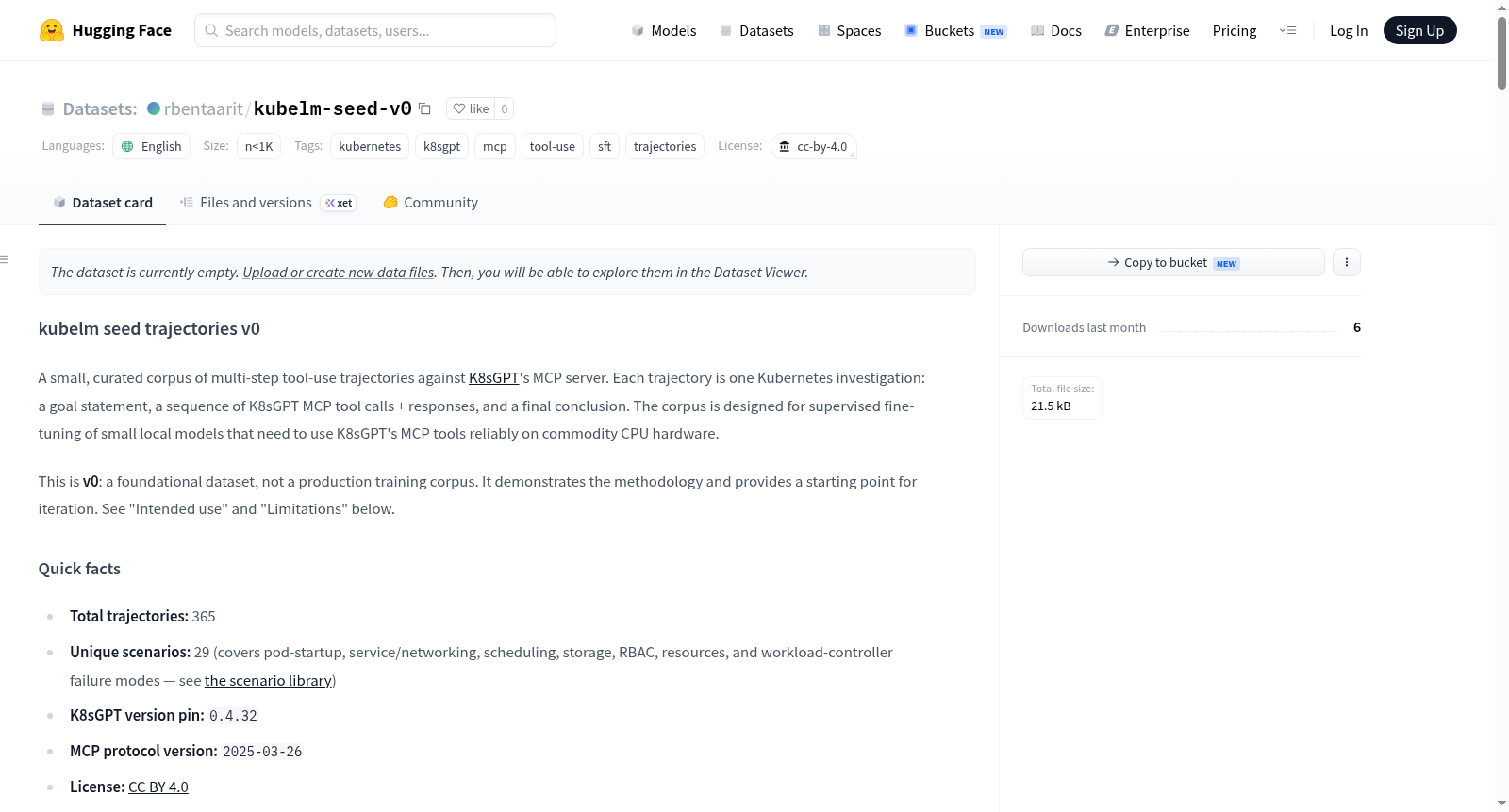Image resolution: width=1509 pixels, height=812 pixels.
Task: Click the Datasets breadcrumb icon
Action: pos(48,108)
